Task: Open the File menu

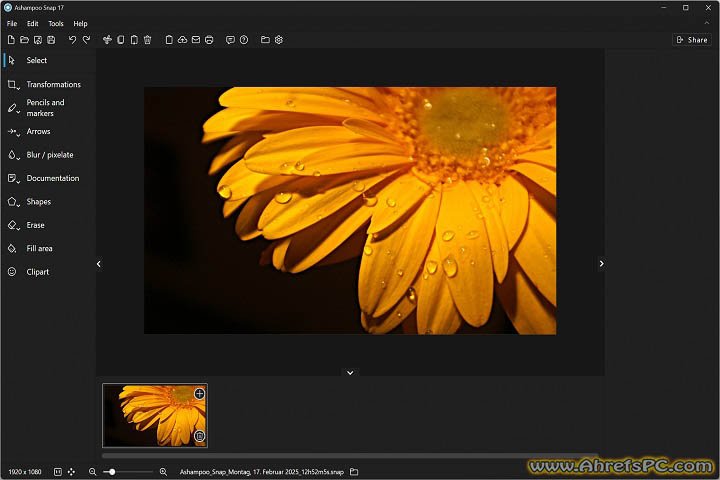Action: click(x=12, y=23)
